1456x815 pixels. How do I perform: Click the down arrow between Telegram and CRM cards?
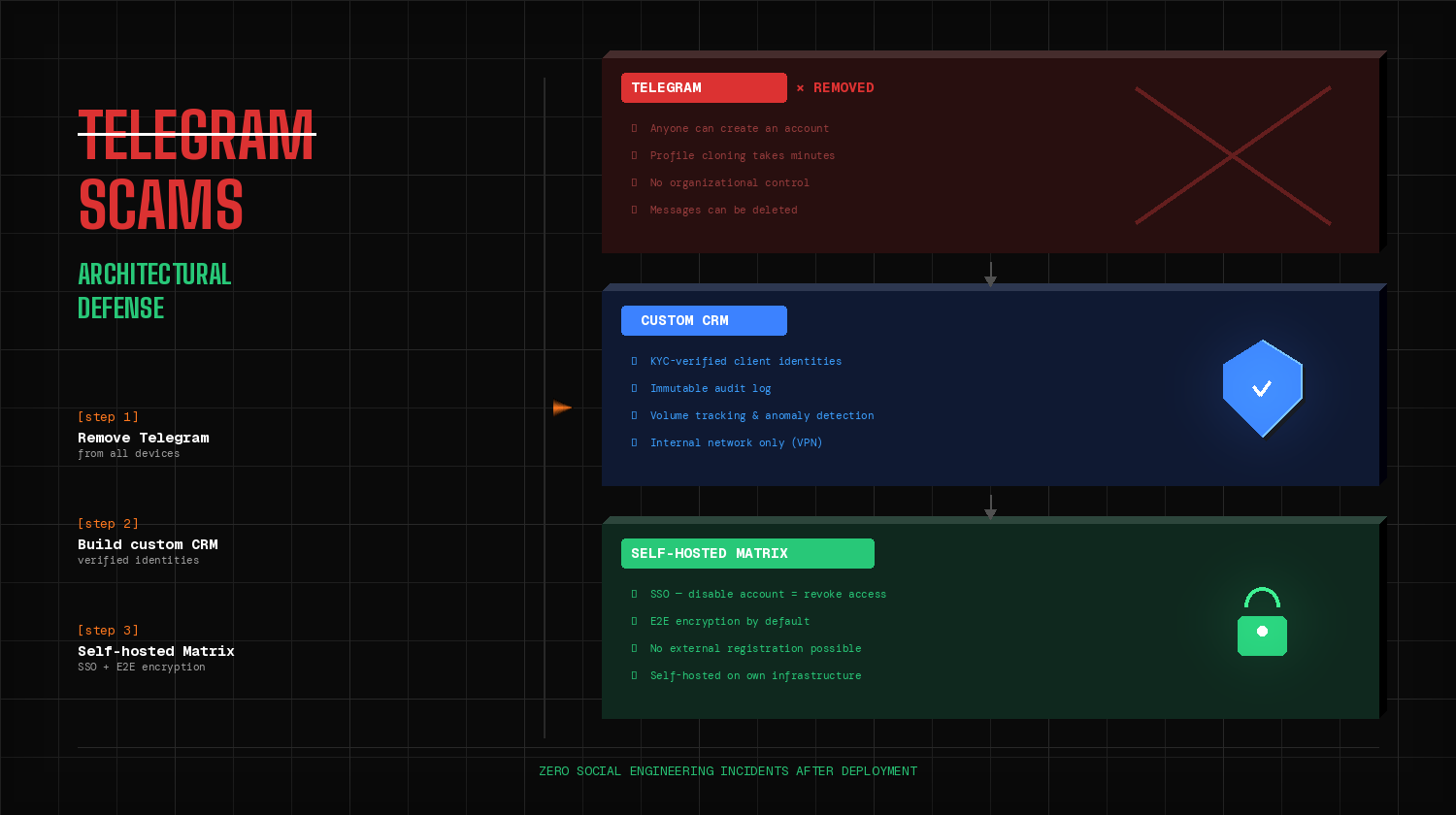click(x=990, y=275)
